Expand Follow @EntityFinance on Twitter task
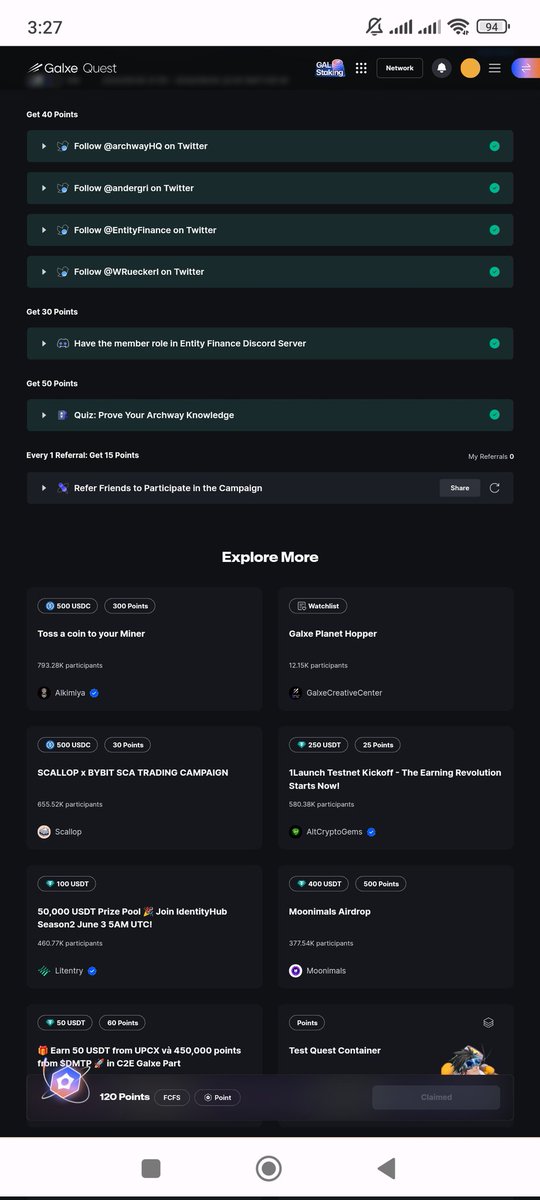Image resolution: width=540 pixels, height=1200 pixels. pos(270,230)
